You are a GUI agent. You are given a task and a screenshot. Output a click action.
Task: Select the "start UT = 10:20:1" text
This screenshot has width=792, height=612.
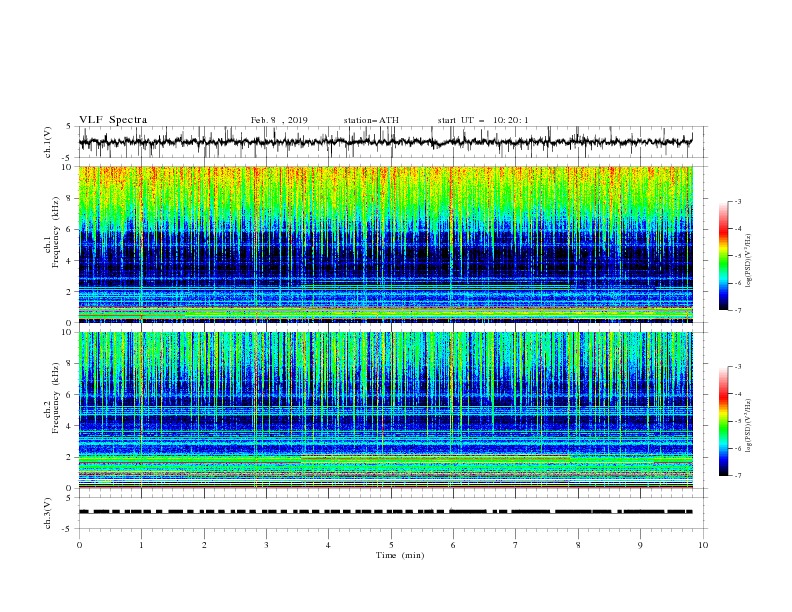point(483,120)
